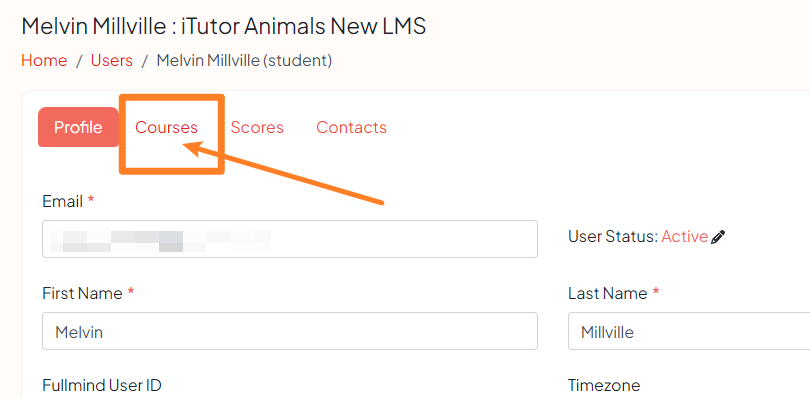Click the Fullmind User ID label

coord(102,385)
